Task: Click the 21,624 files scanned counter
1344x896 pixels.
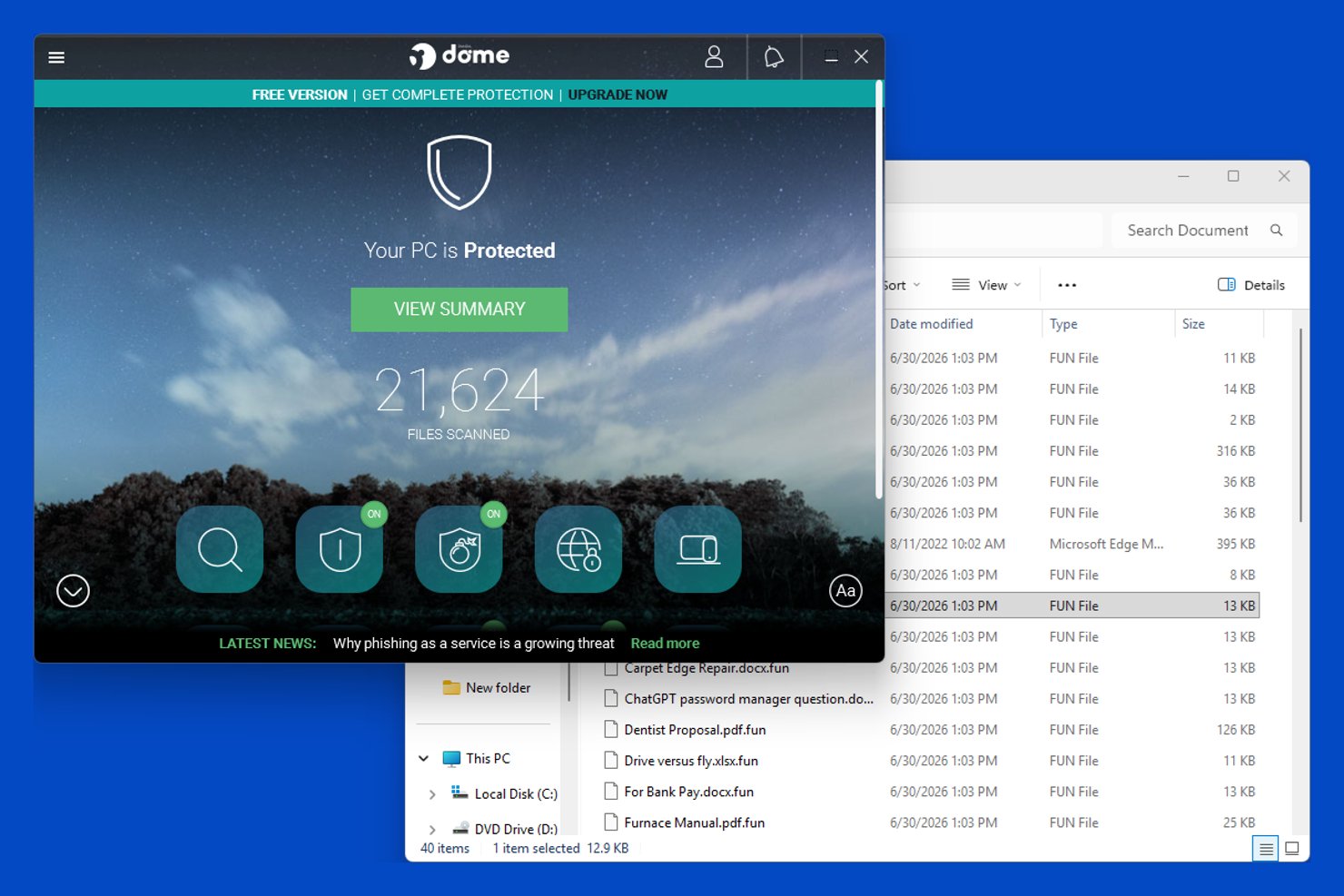Action: [460, 390]
